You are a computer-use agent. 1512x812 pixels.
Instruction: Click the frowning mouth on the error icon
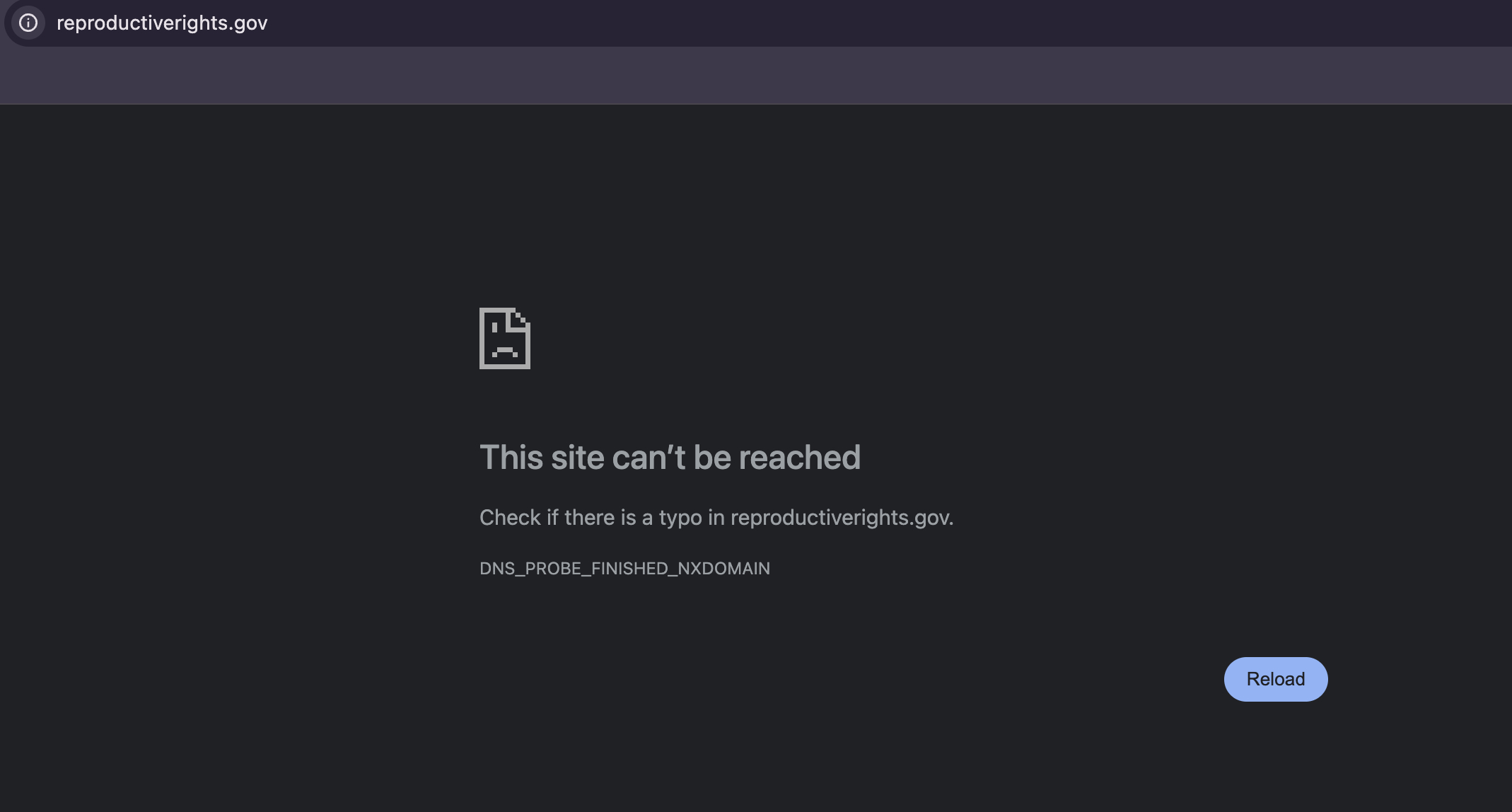pos(505,351)
